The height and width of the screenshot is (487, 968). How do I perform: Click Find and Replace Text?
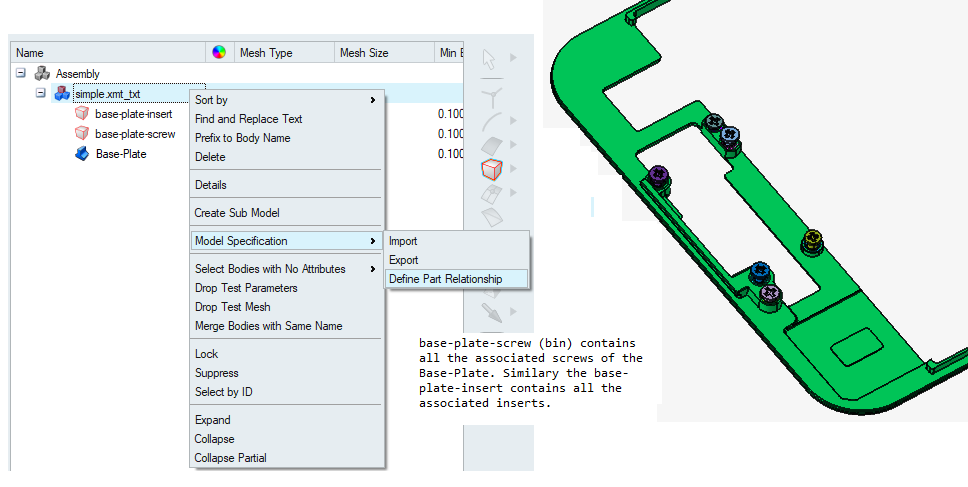248,119
